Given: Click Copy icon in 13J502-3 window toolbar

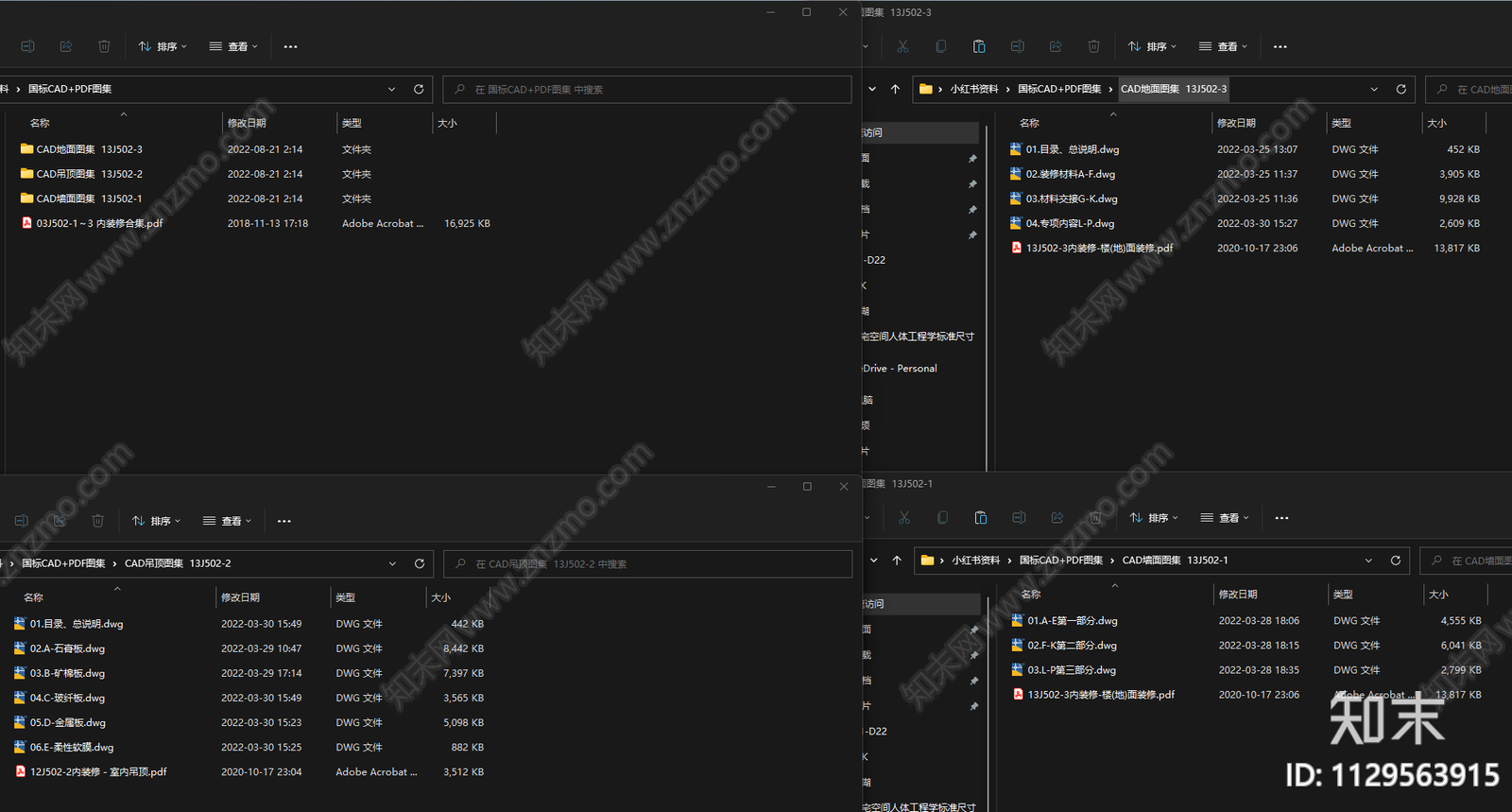Looking at the screenshot, I should [x=941, y=46].
